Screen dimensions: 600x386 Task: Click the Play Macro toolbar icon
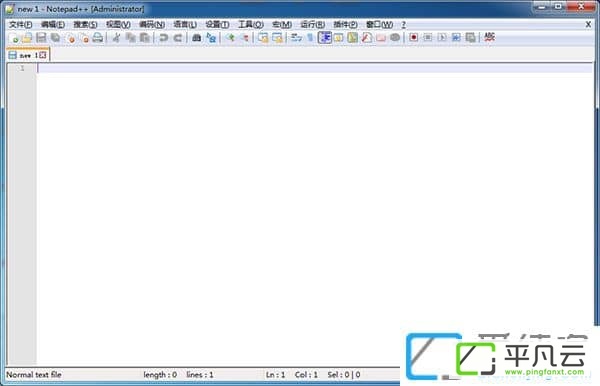[x=442, y=37]
